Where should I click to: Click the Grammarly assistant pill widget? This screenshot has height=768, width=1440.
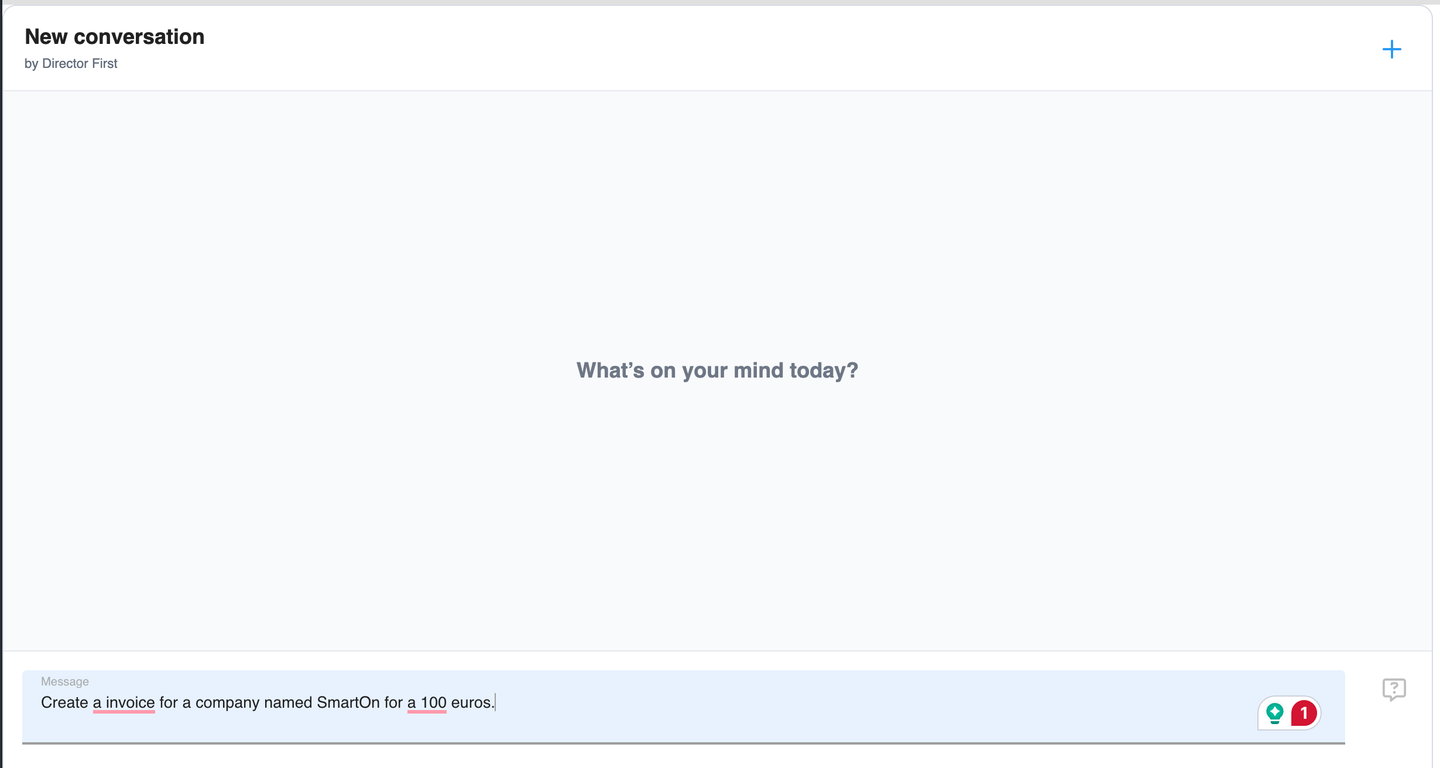(1288, 713)
